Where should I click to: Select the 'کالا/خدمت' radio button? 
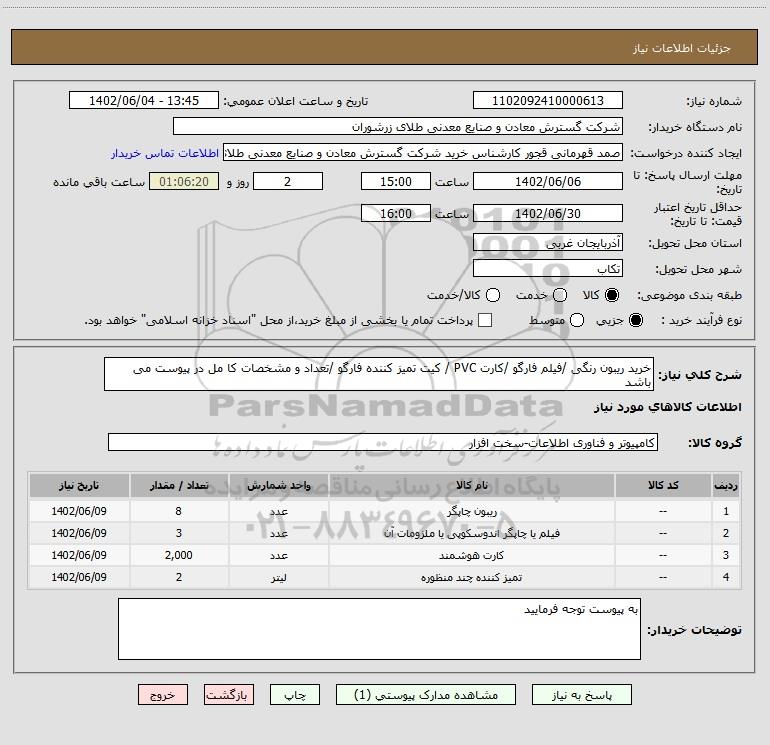click(x=493, y=295)
